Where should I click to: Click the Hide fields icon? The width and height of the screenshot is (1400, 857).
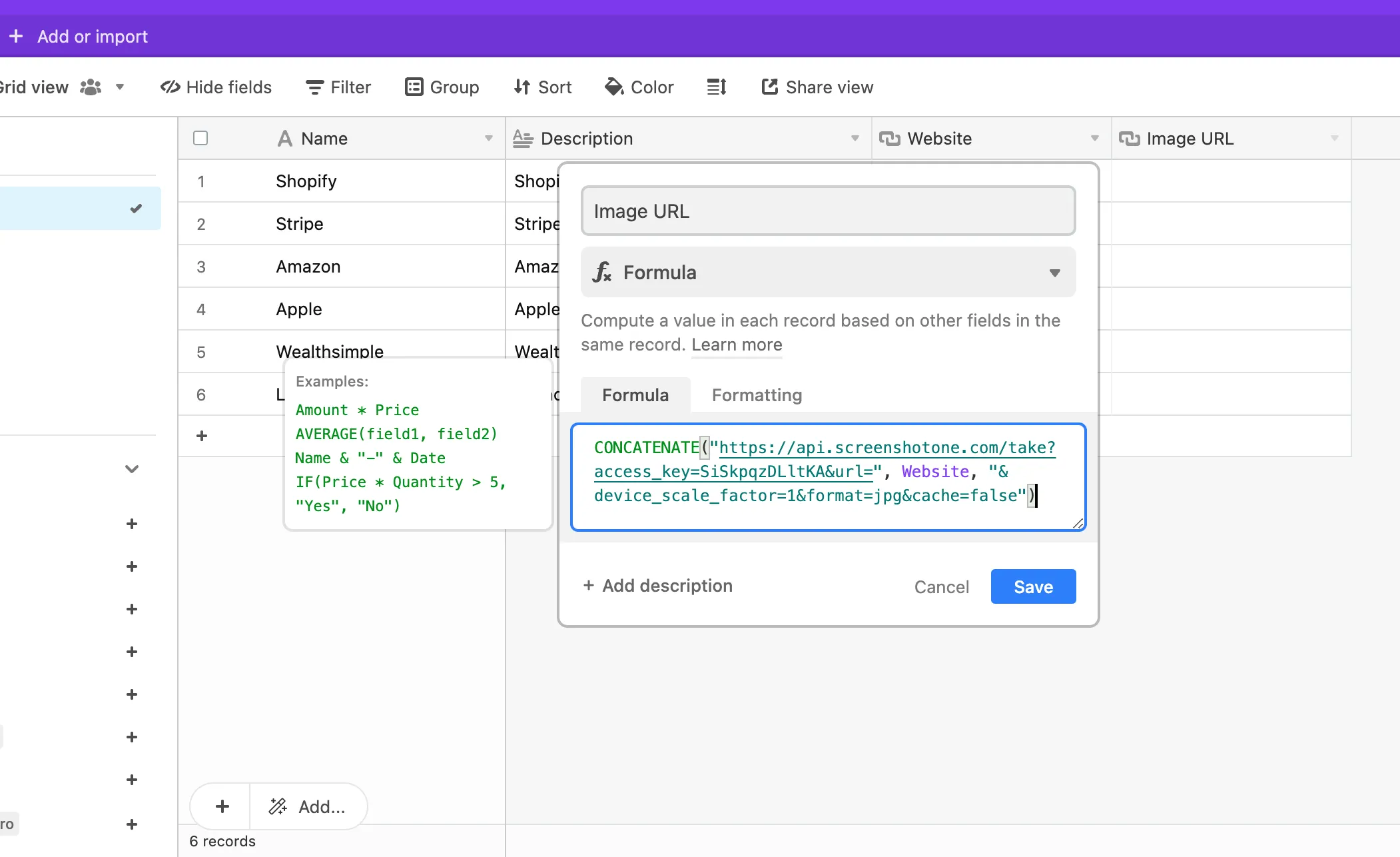click(x=215, y=87)
